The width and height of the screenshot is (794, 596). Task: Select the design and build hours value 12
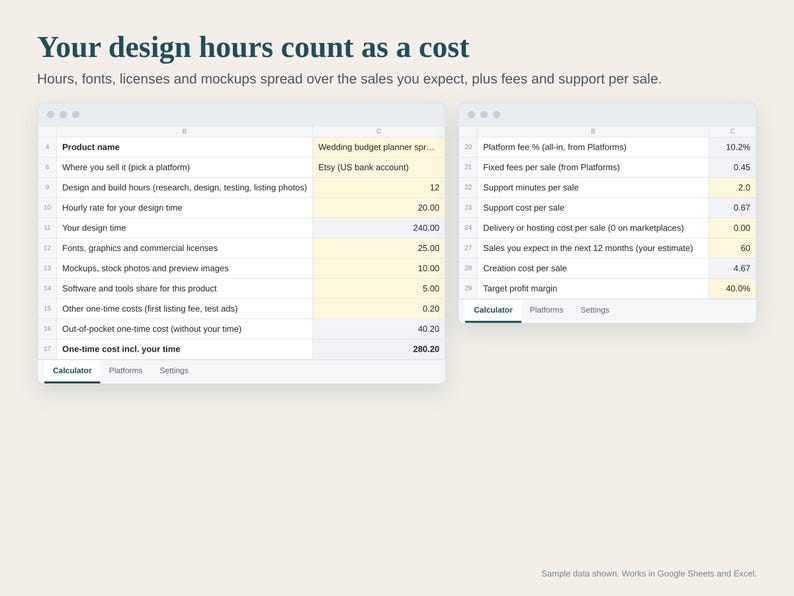click(x=379, y=187)
